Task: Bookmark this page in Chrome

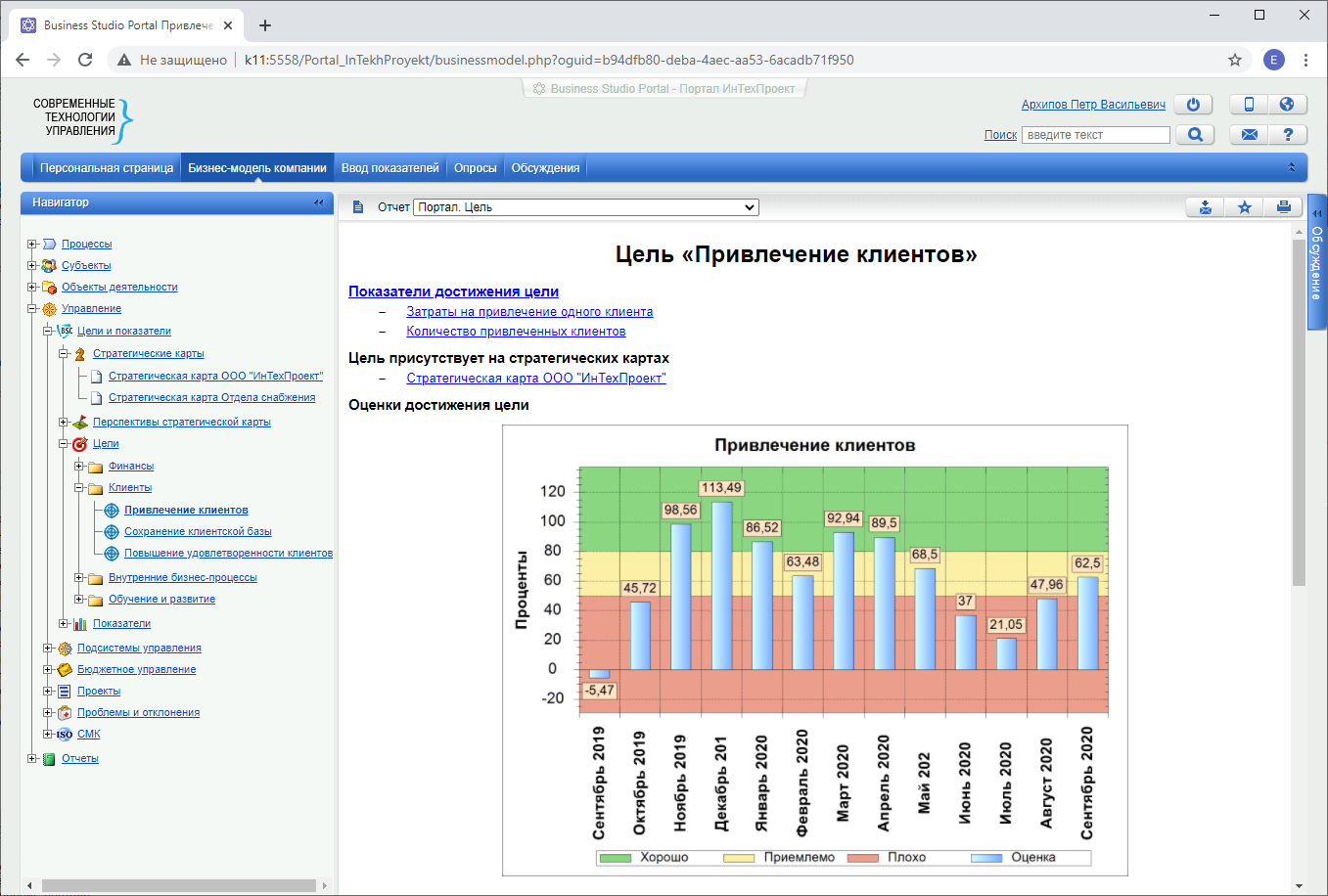Action: (x=1235, y=60)
